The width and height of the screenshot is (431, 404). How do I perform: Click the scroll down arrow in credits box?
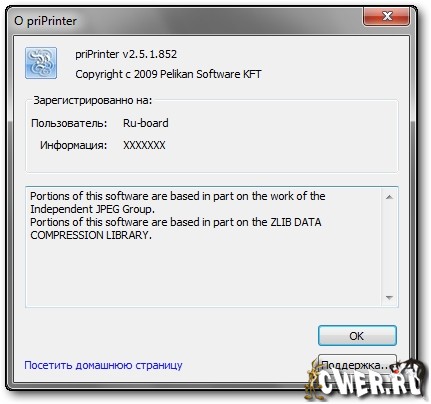click(389, 297)
